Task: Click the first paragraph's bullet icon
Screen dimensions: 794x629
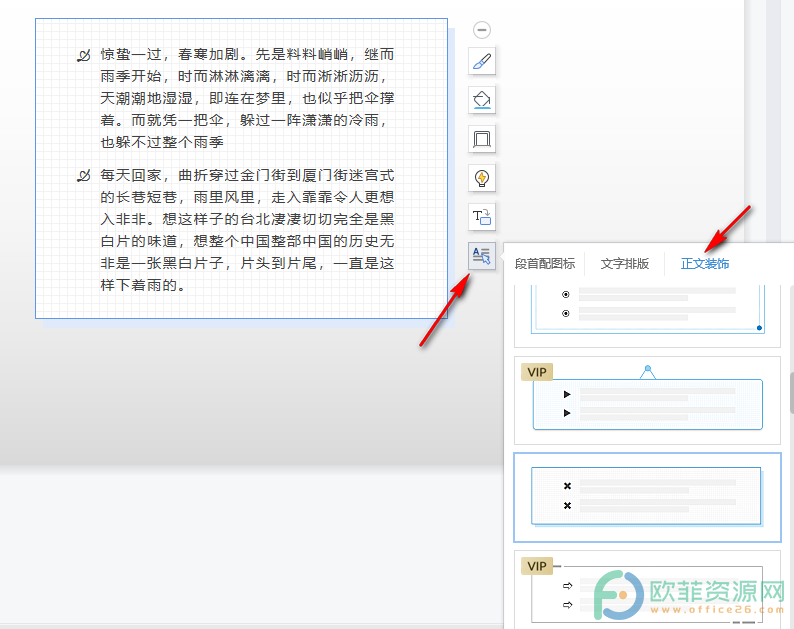Action: pyautogui.click(x=84, y=55)
